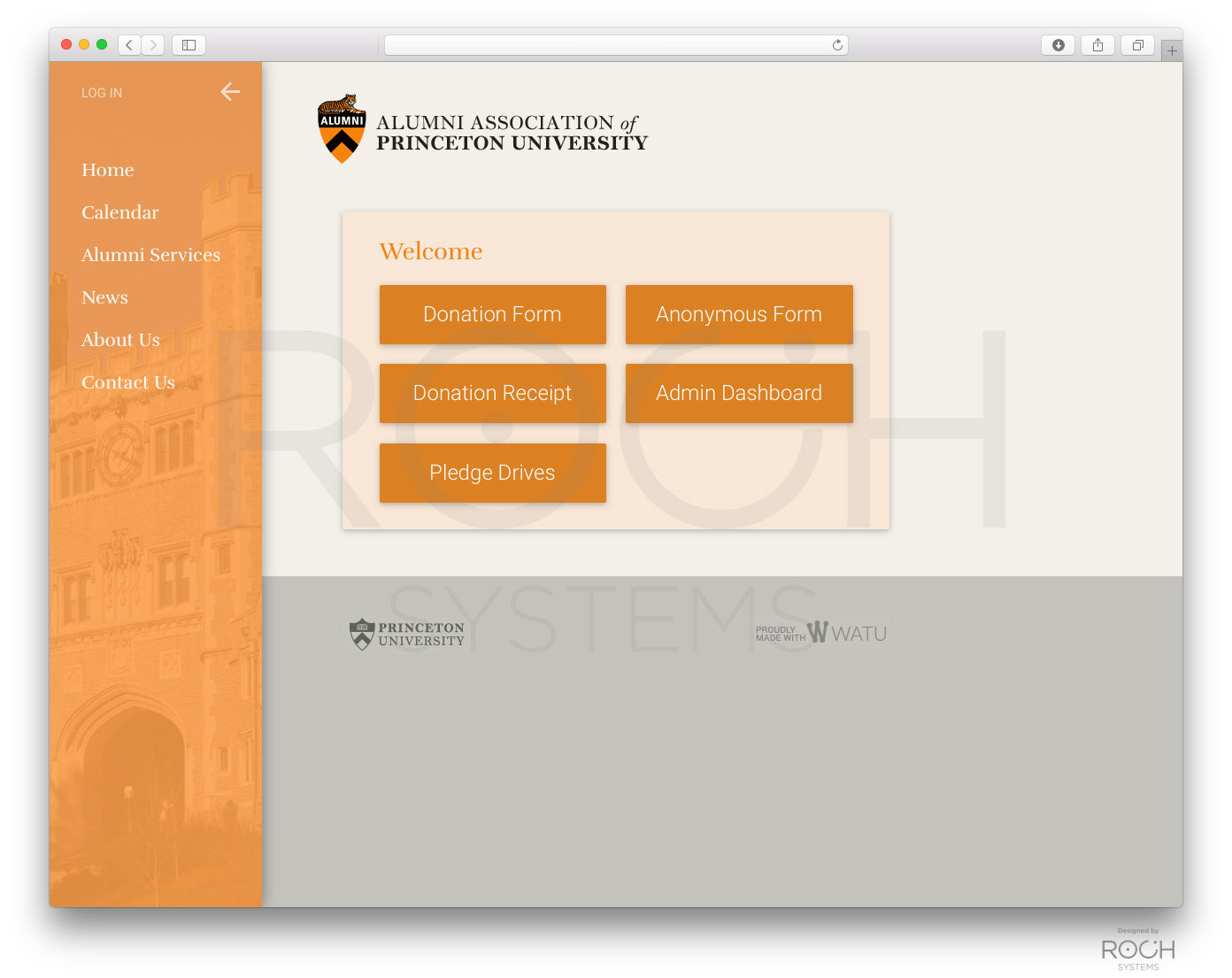
Task: Open the Admin Dashboard button
Action: (739, 393)
